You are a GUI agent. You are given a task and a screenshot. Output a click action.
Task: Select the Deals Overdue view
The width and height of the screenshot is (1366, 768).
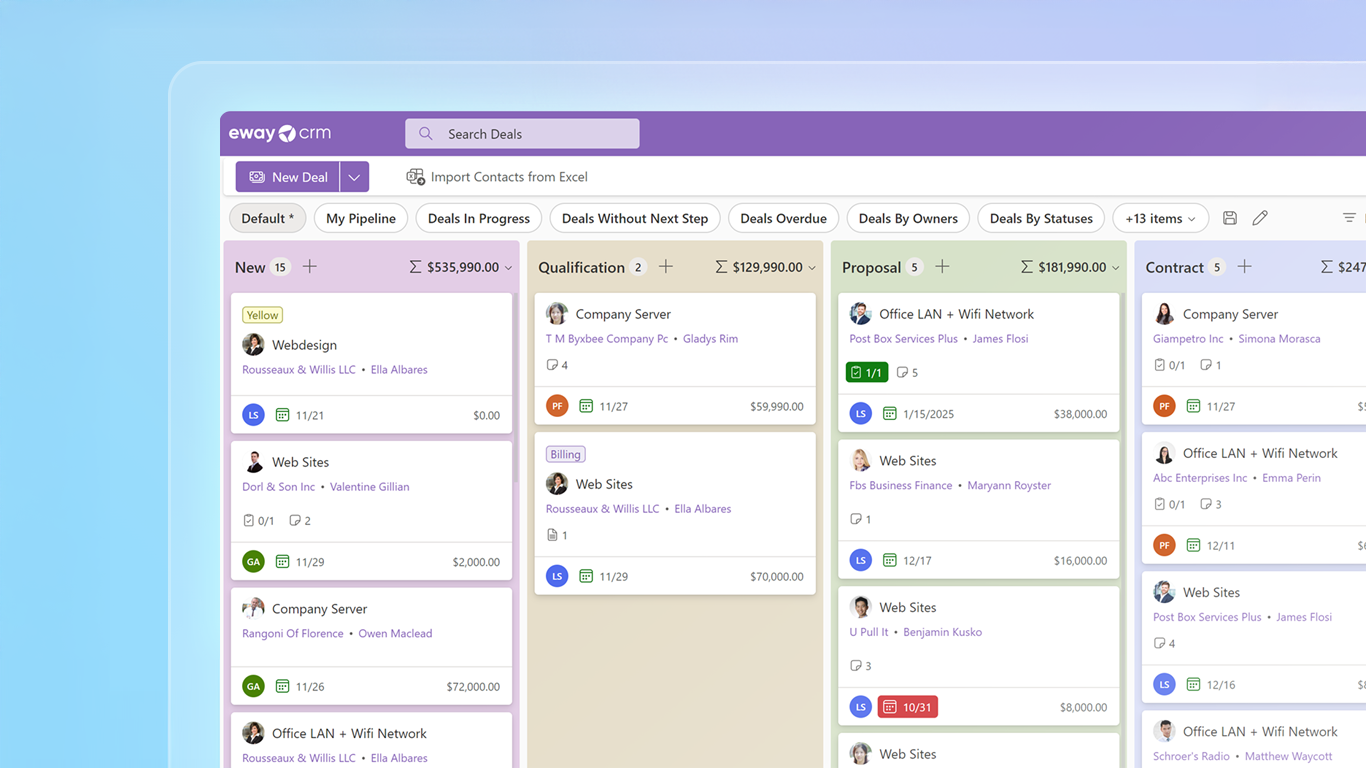(783, 217)
